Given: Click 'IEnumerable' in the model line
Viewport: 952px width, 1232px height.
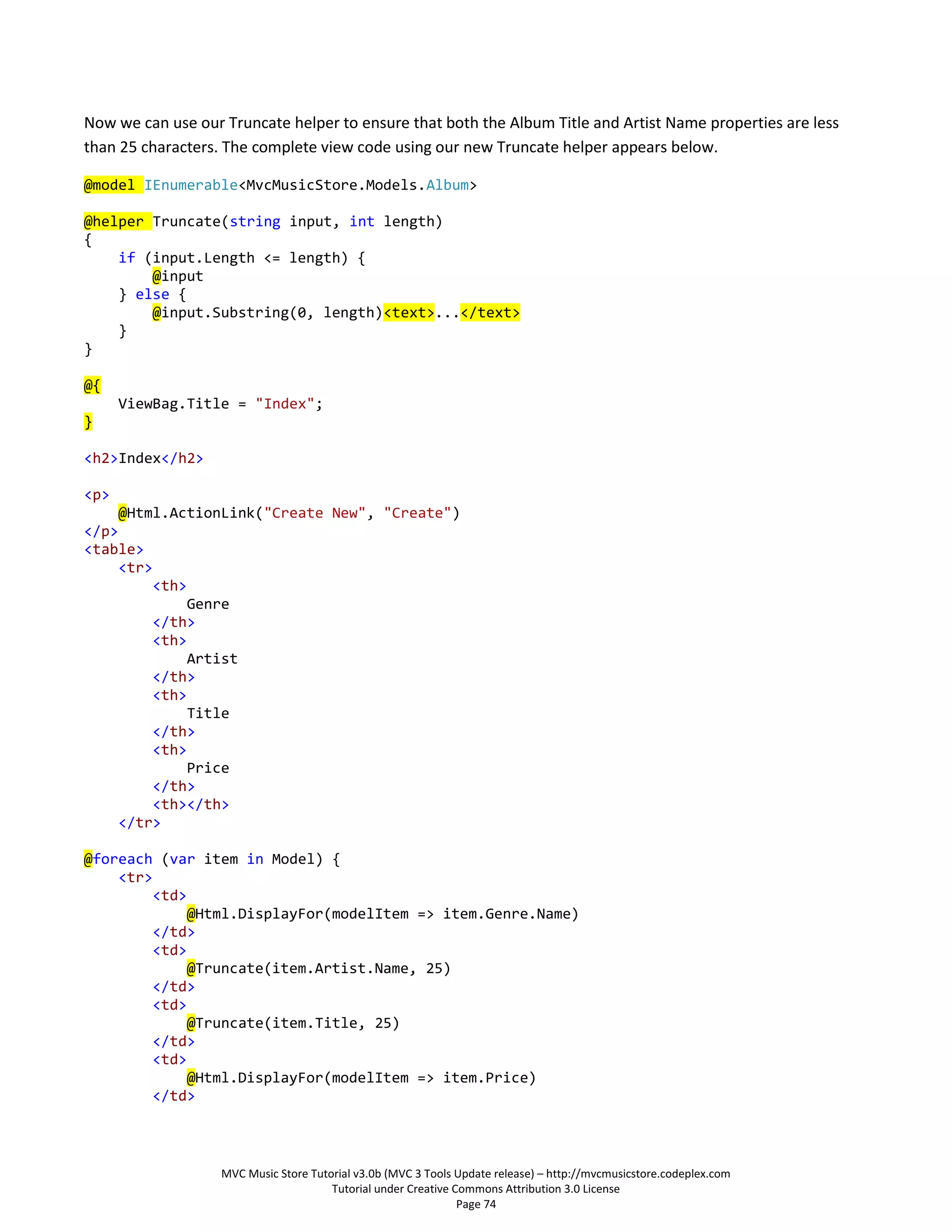Looking at the screenshot, I should pyautogui.click(x=191, y=185).
